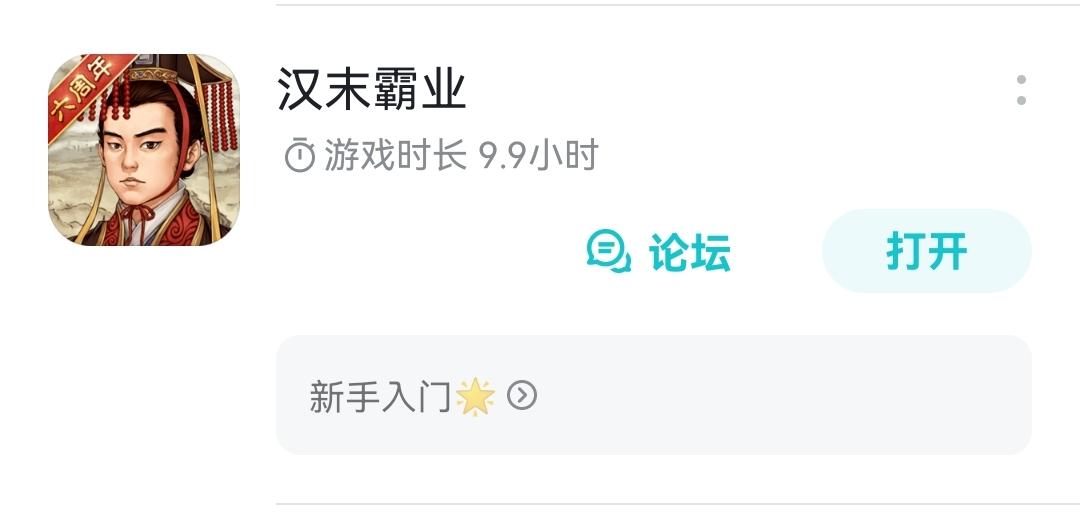Viewport: 1080px width, 525px height.
Task: Select the 汉末霸业 game title
Action: tap(372, 90)
